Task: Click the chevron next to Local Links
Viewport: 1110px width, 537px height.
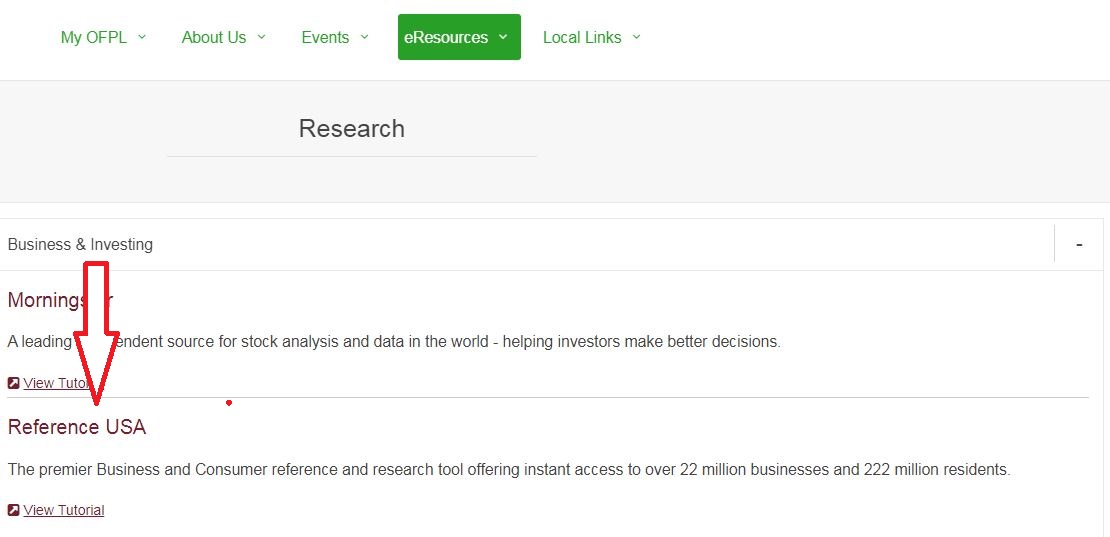Action: 636,37
